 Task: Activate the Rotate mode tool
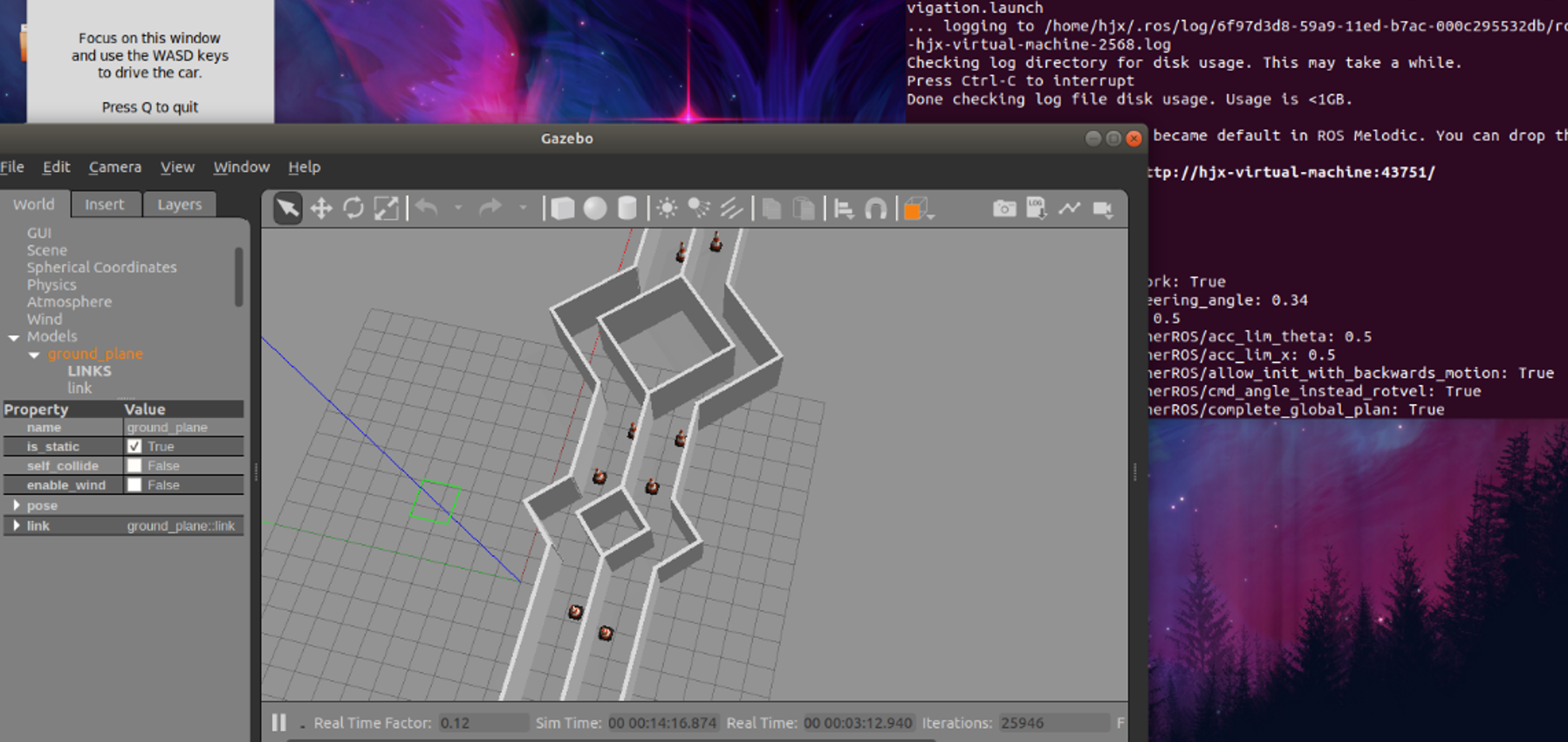pos(353,208)
